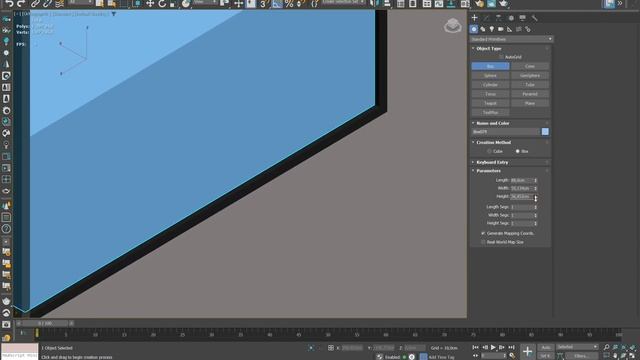Open the Utilities wrench tab in command panel
Screen dimensions: 640x360
click(534, 18)
